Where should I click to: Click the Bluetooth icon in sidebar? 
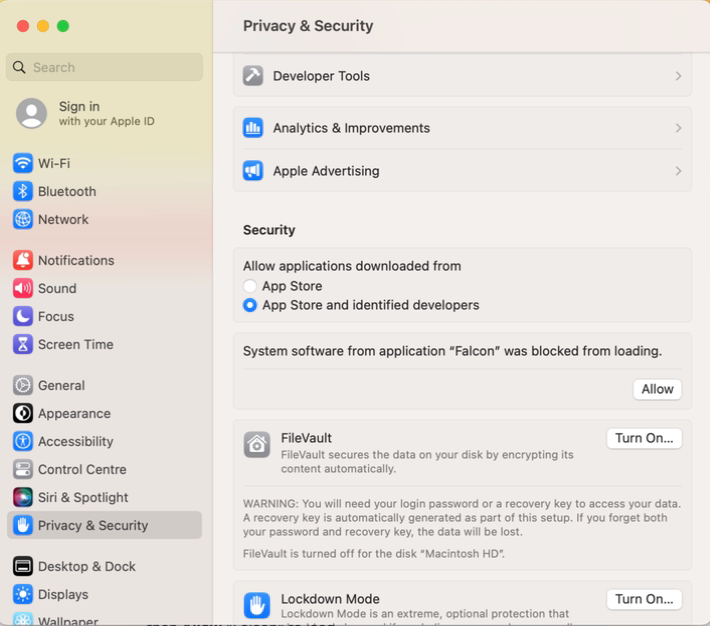pos(23,191)
